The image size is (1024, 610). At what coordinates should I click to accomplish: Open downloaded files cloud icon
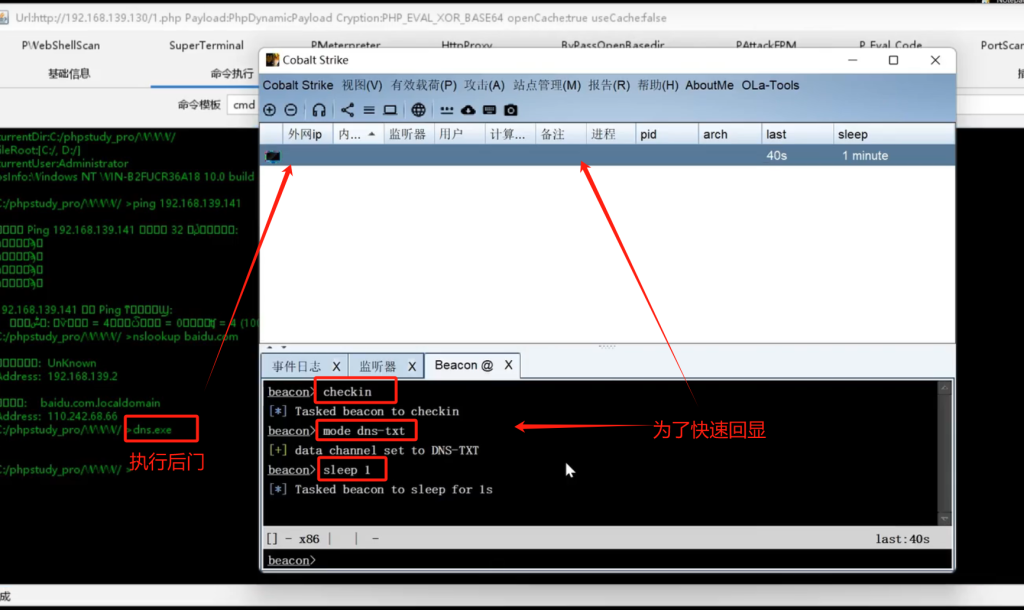point(468,110)
